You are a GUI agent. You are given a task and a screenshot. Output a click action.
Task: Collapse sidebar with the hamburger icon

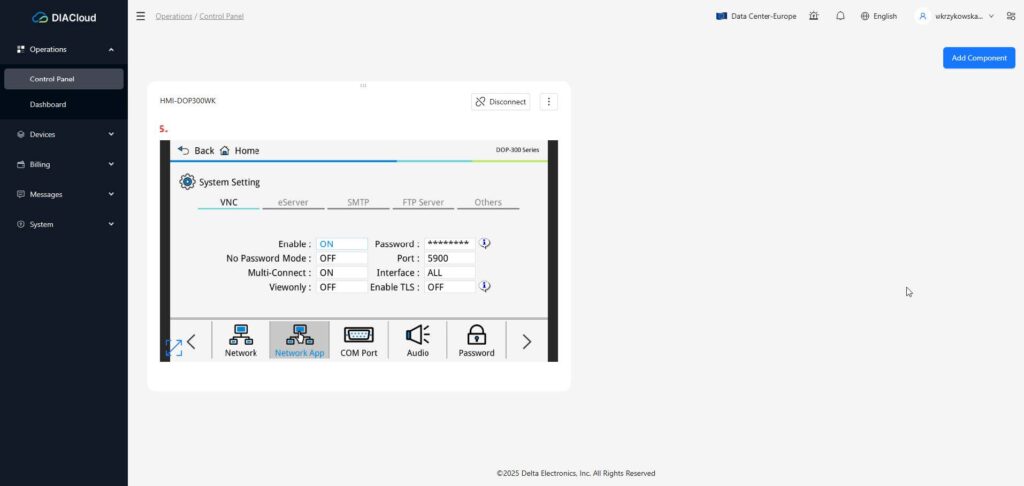[x=140, y=16]
